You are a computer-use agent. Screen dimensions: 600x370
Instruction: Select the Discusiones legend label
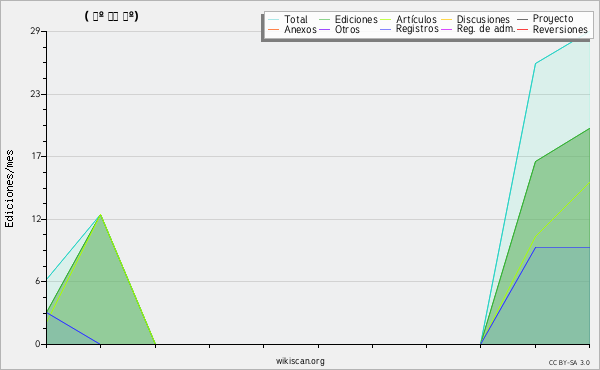pyautogui.click(x=483, y=19)
